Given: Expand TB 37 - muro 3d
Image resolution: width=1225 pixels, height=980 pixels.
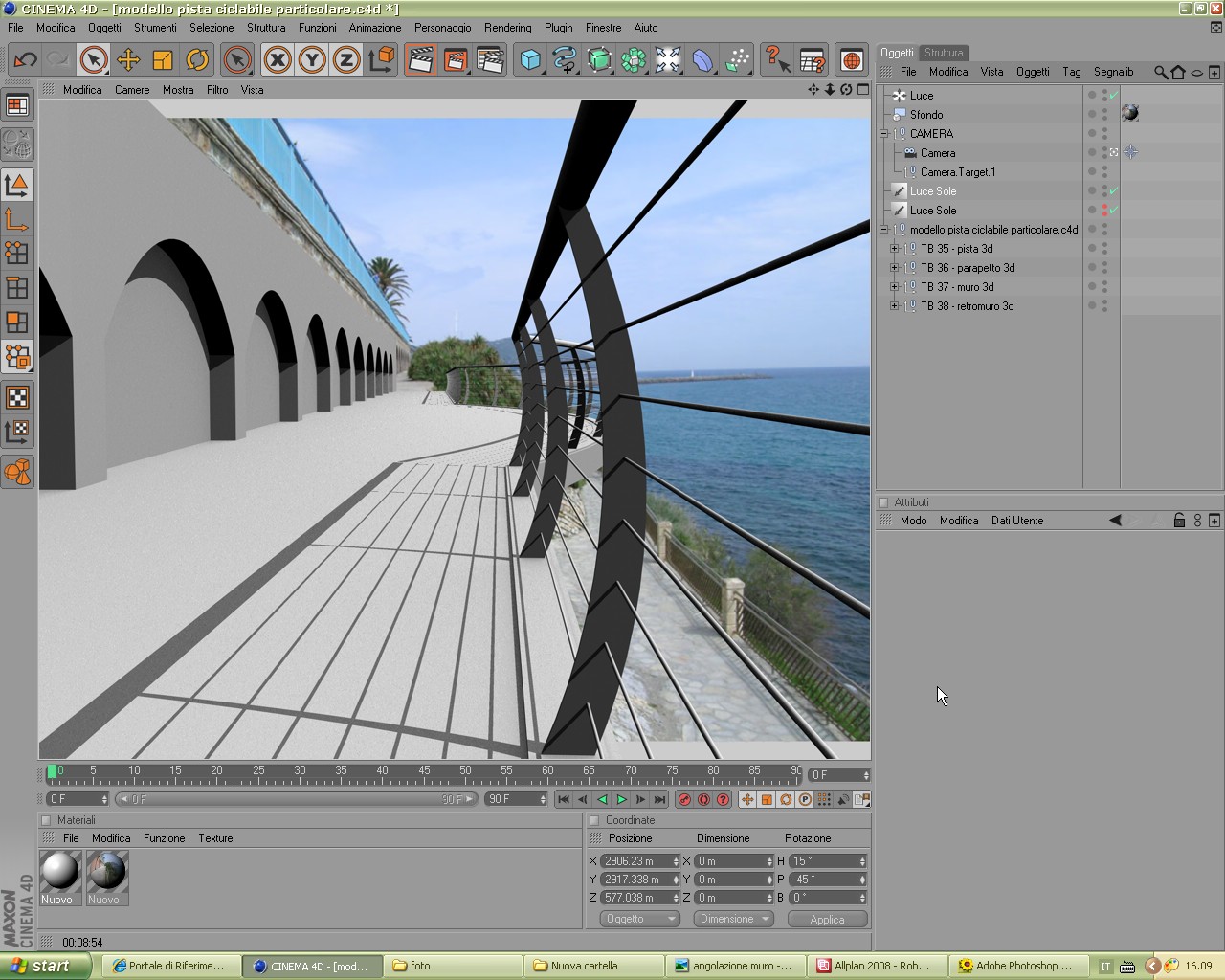Looking at the screenshot, I should (x=895, y=287).
